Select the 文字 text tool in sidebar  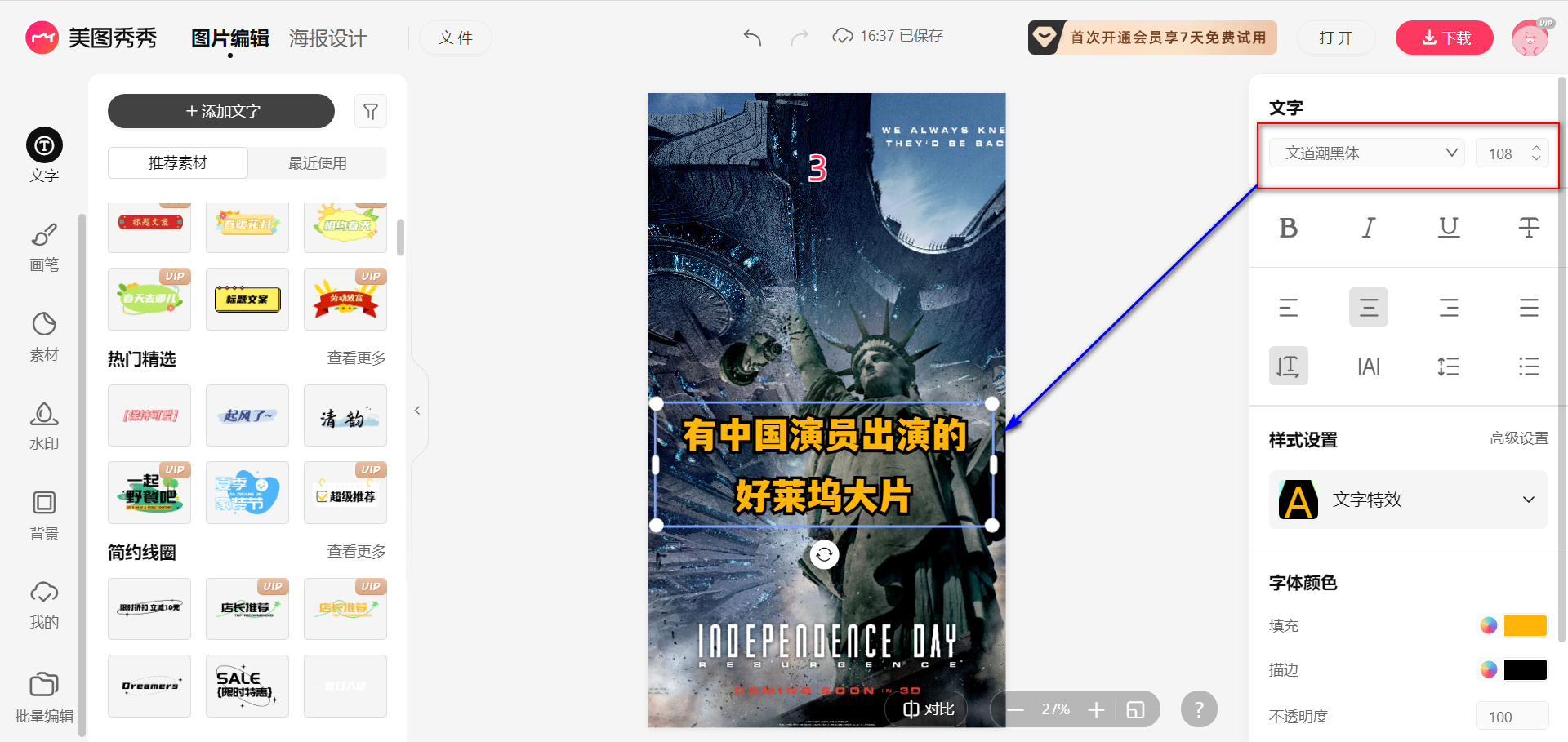[44, 155]
